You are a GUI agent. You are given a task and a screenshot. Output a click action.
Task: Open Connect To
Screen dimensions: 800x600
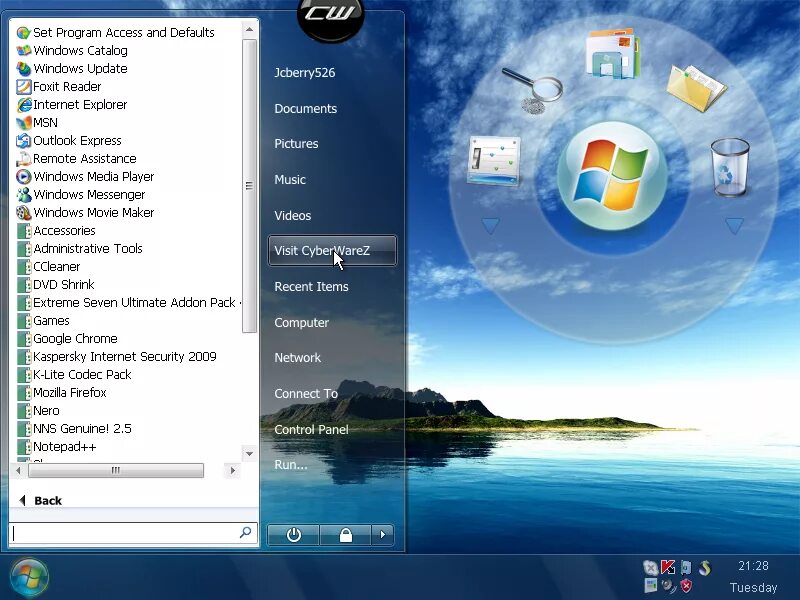[x=306, y=393]
